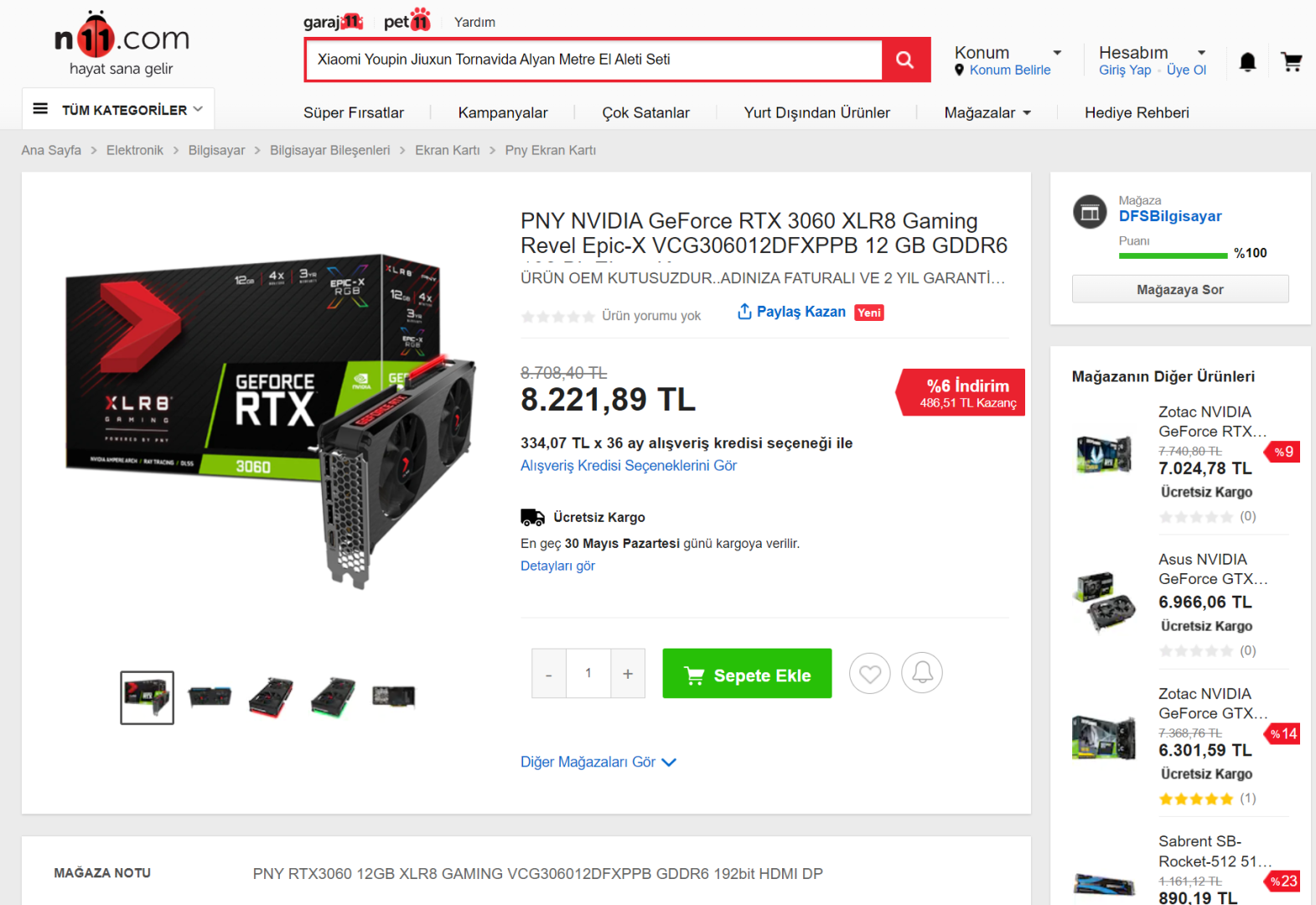Go to Elektronik breadcrumb
Image resolution: width=1316 pixels, height=905 pixels.
[135, 150]
